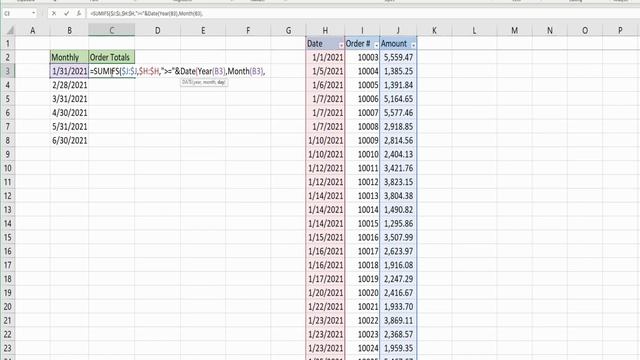The image size is (640, 360).
Task: Select column N header
Action: pyautogui.click(x=550, y=30)
